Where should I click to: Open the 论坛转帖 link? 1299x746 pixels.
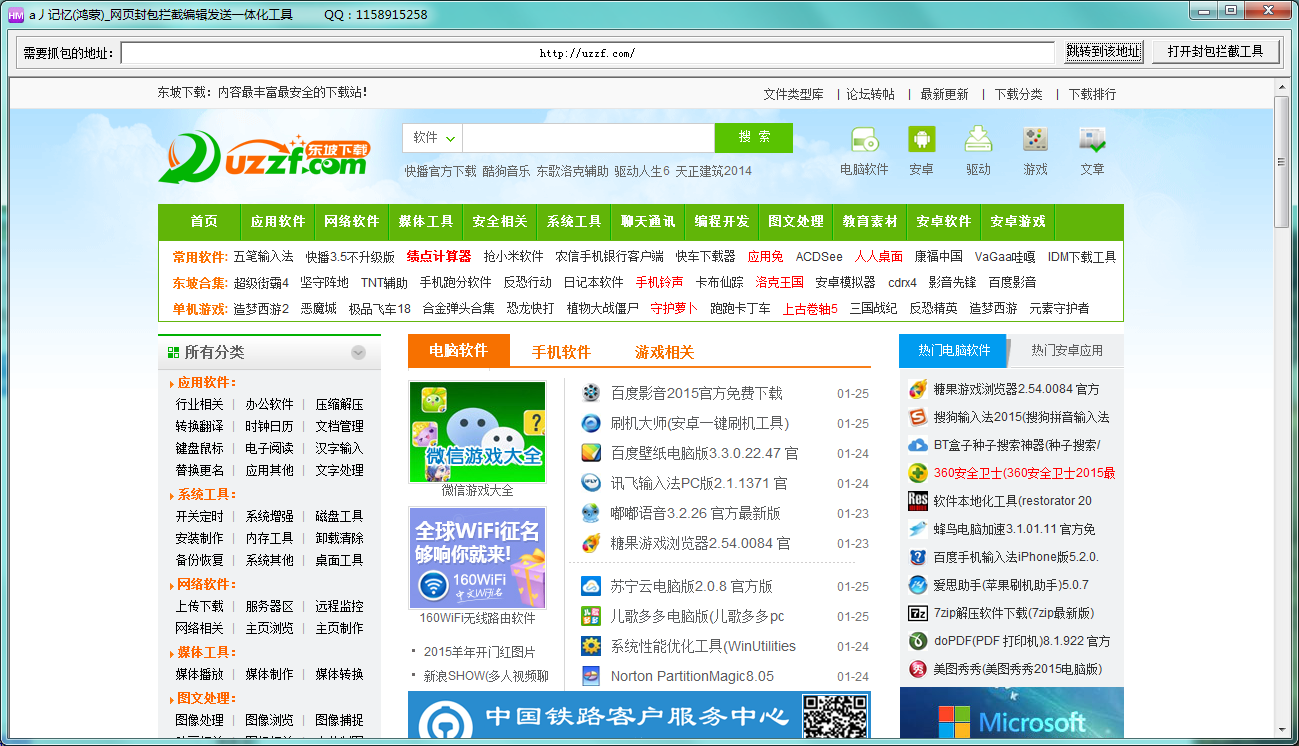tap(870, 94)
